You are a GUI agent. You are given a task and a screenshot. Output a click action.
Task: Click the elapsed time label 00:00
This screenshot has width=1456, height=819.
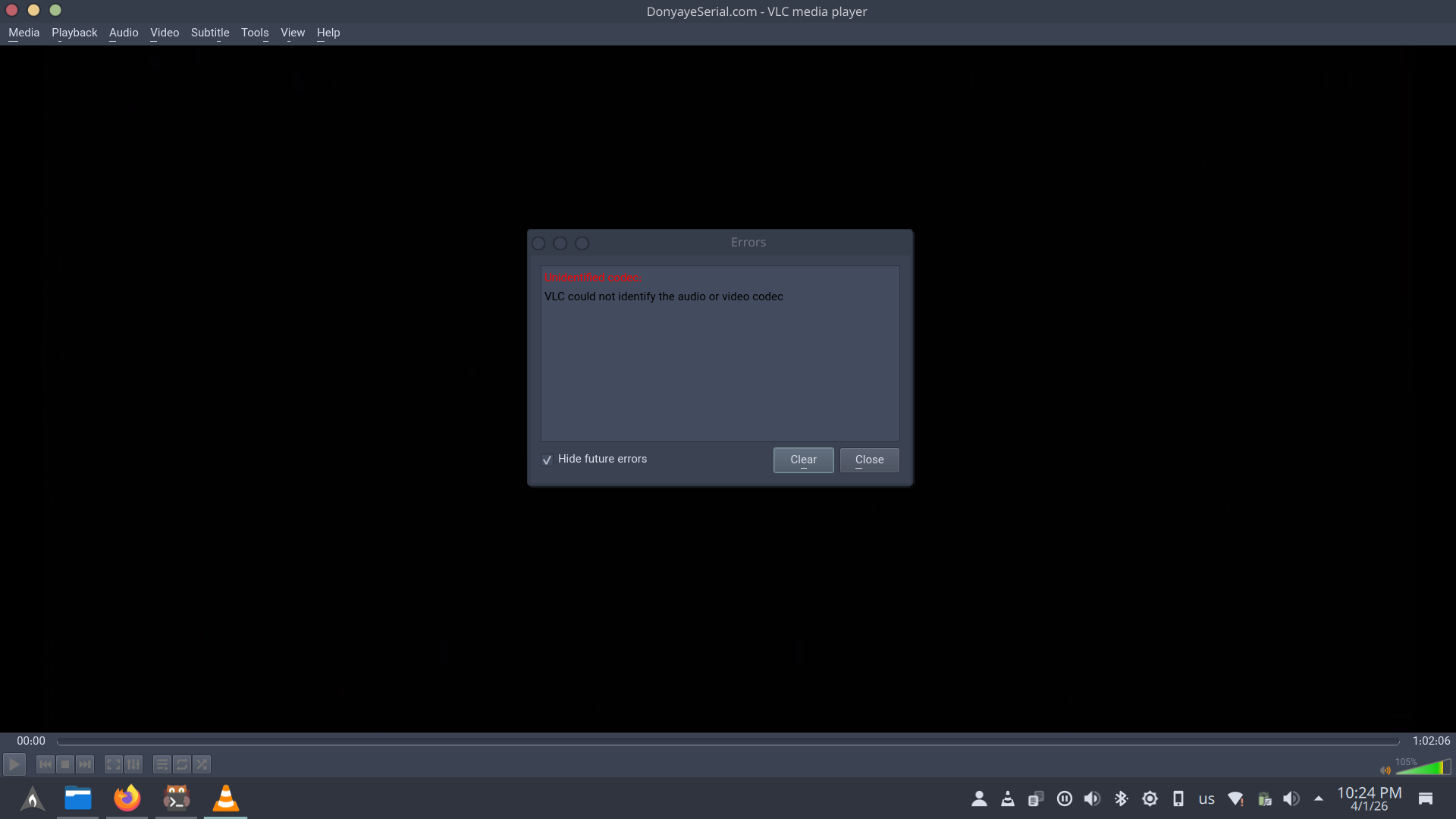coord(31,741)
